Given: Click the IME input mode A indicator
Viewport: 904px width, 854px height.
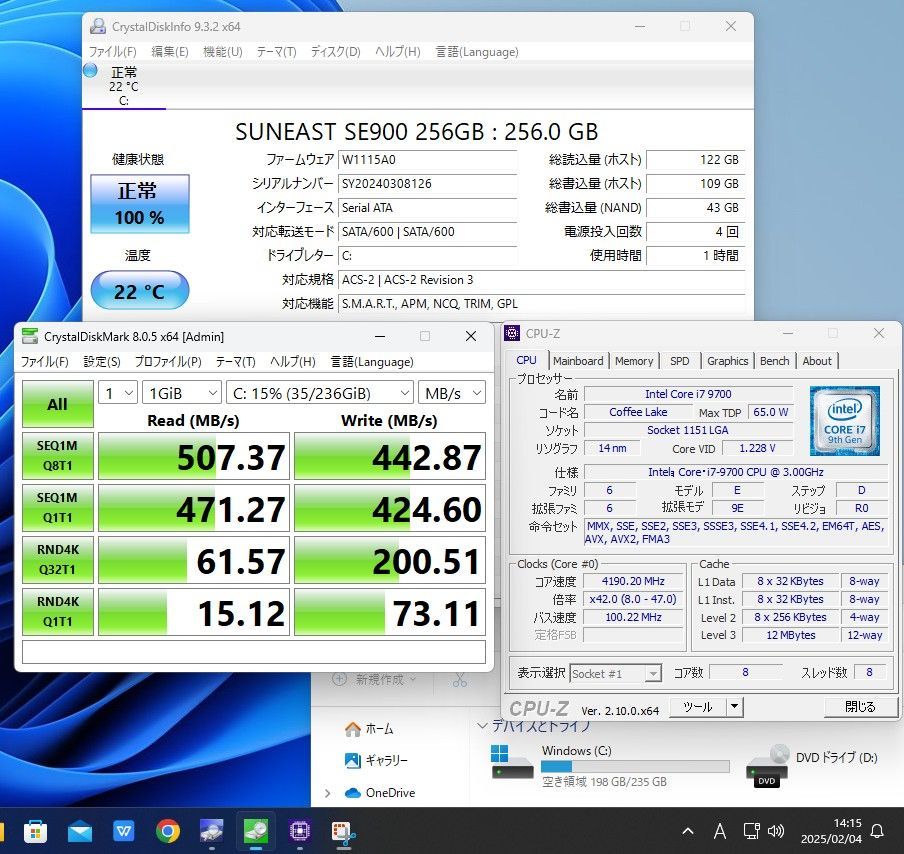Looking at the screenshot, I should (x=720, y=831).
